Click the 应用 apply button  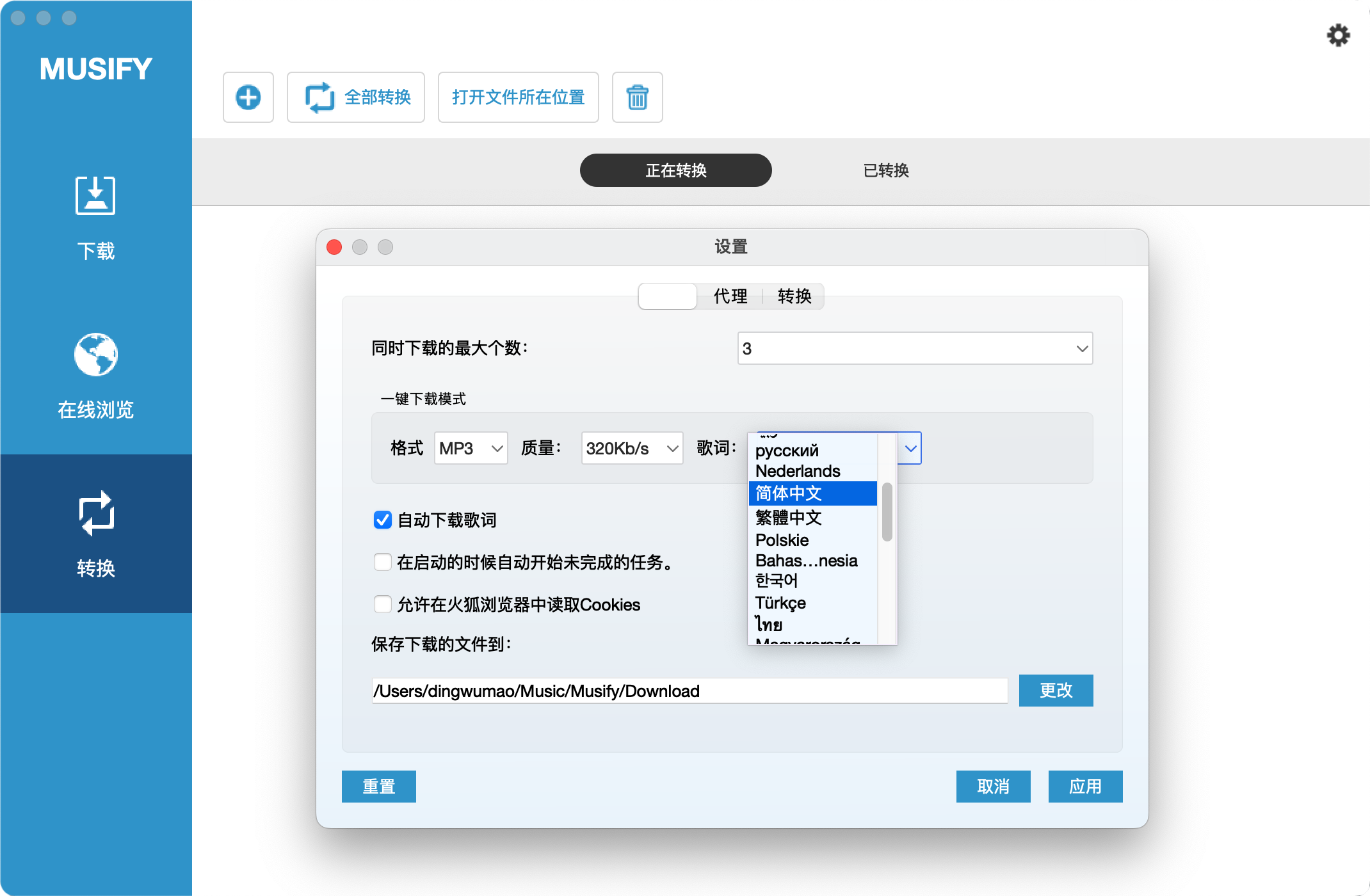coord(1085,786)
